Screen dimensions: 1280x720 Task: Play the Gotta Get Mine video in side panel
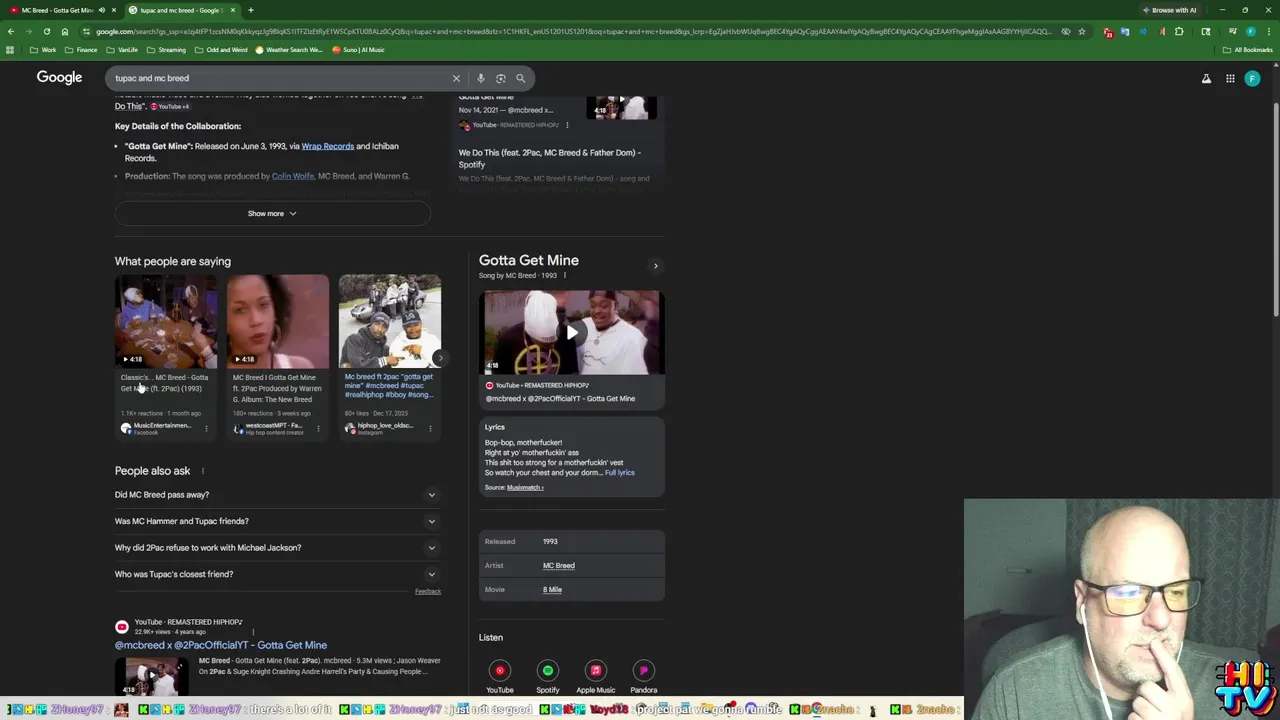(x=572, y=332)
